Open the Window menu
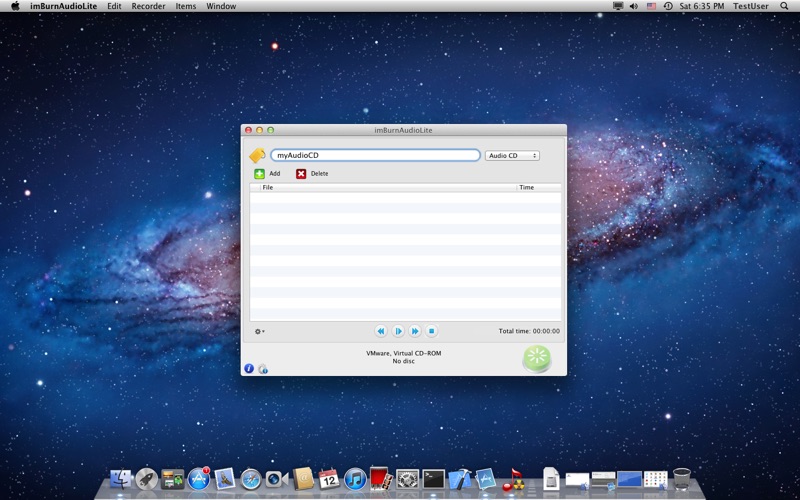 coord(221,6)
